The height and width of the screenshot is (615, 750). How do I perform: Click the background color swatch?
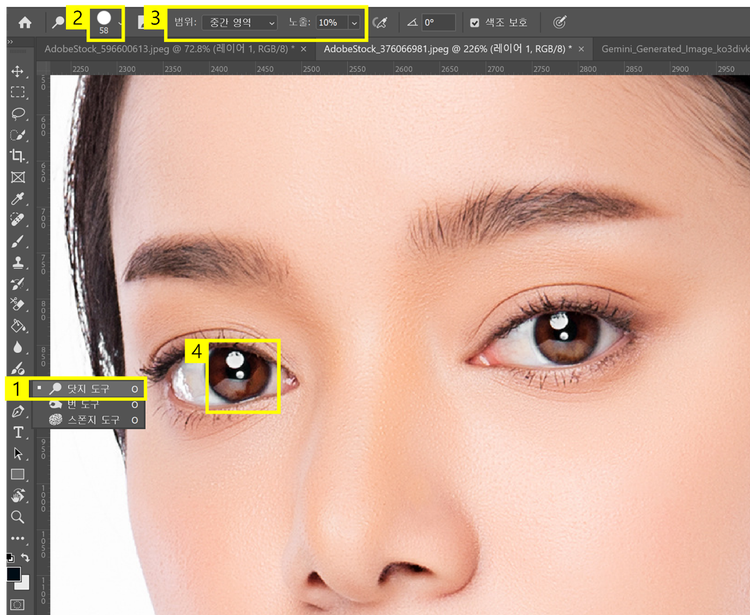pyautogui.click(x=24, y=584)
